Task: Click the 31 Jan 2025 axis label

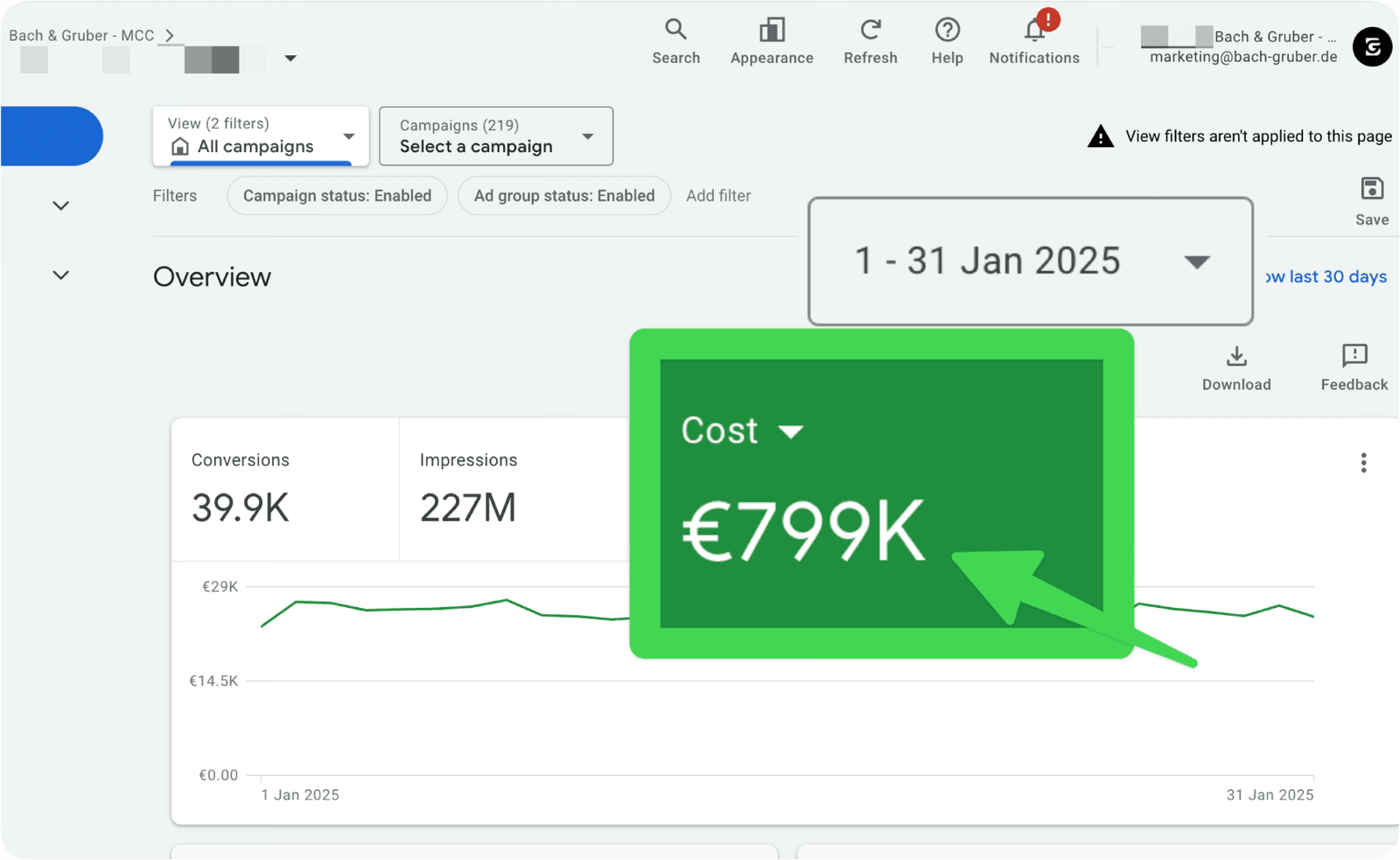Action: pyautogui.click(x=1270, y=794)
